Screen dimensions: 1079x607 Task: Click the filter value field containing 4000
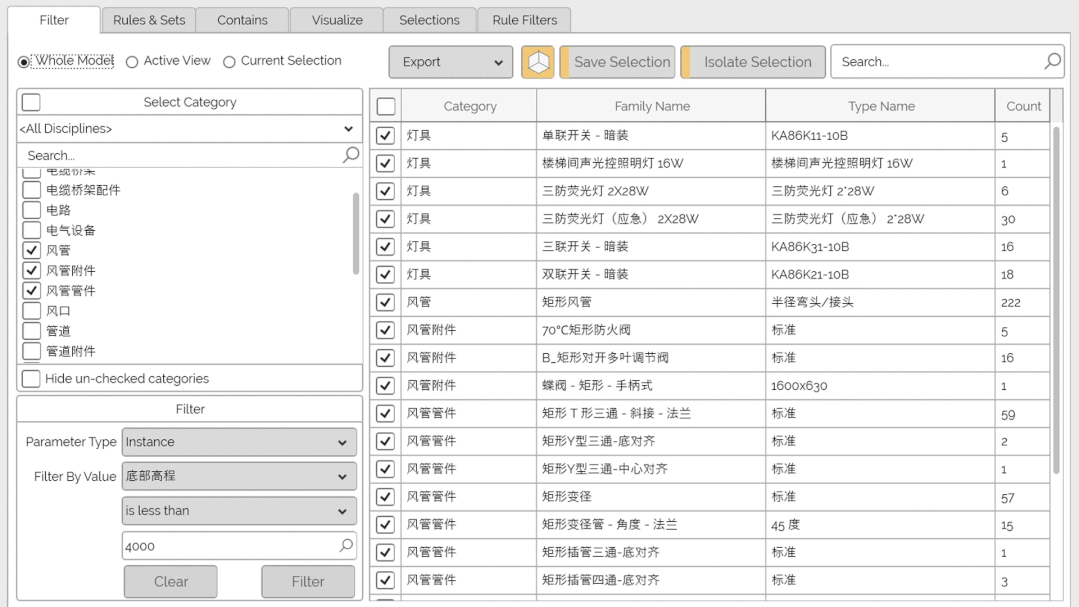239,546
